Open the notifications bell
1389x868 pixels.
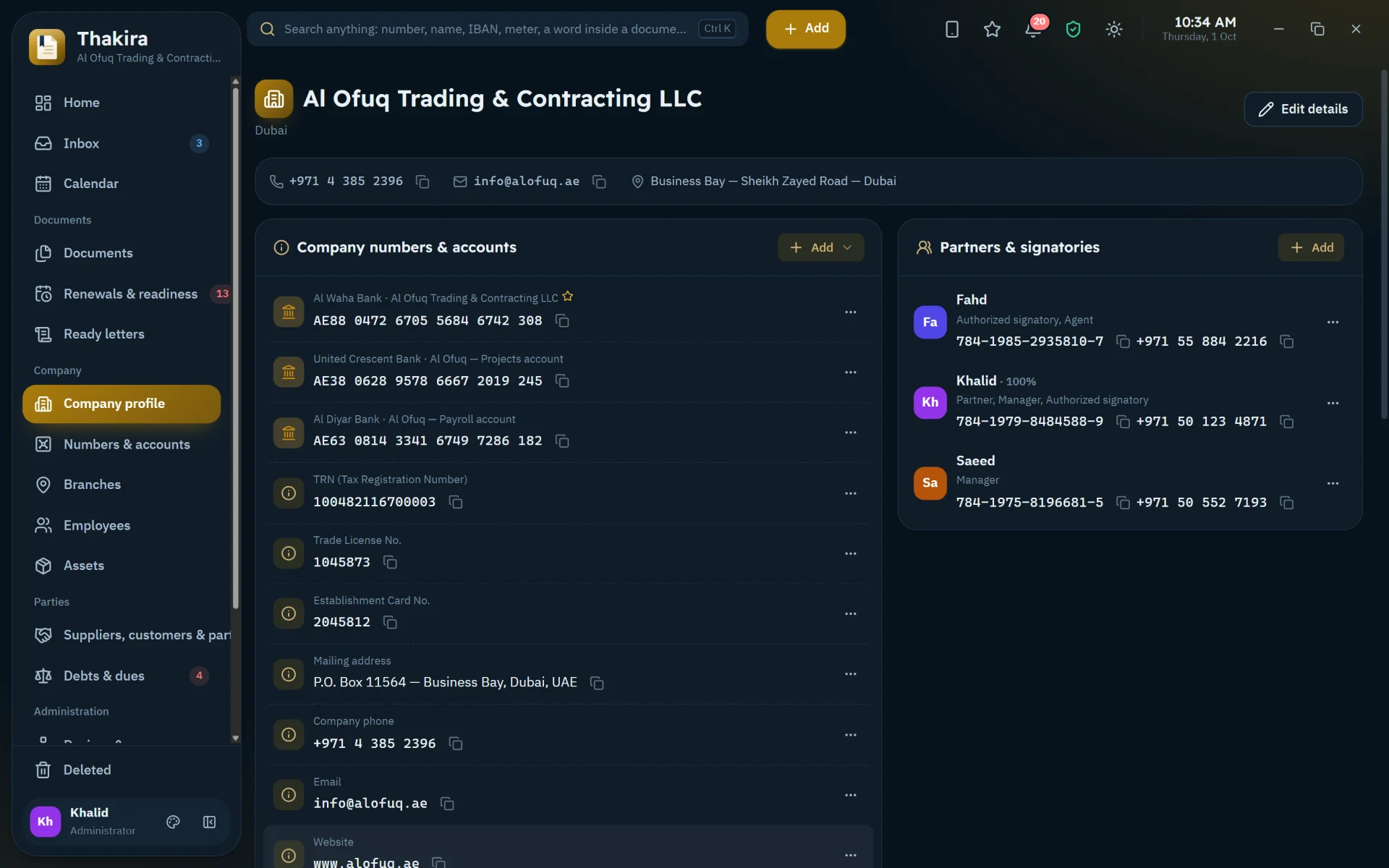(1033, 29)
